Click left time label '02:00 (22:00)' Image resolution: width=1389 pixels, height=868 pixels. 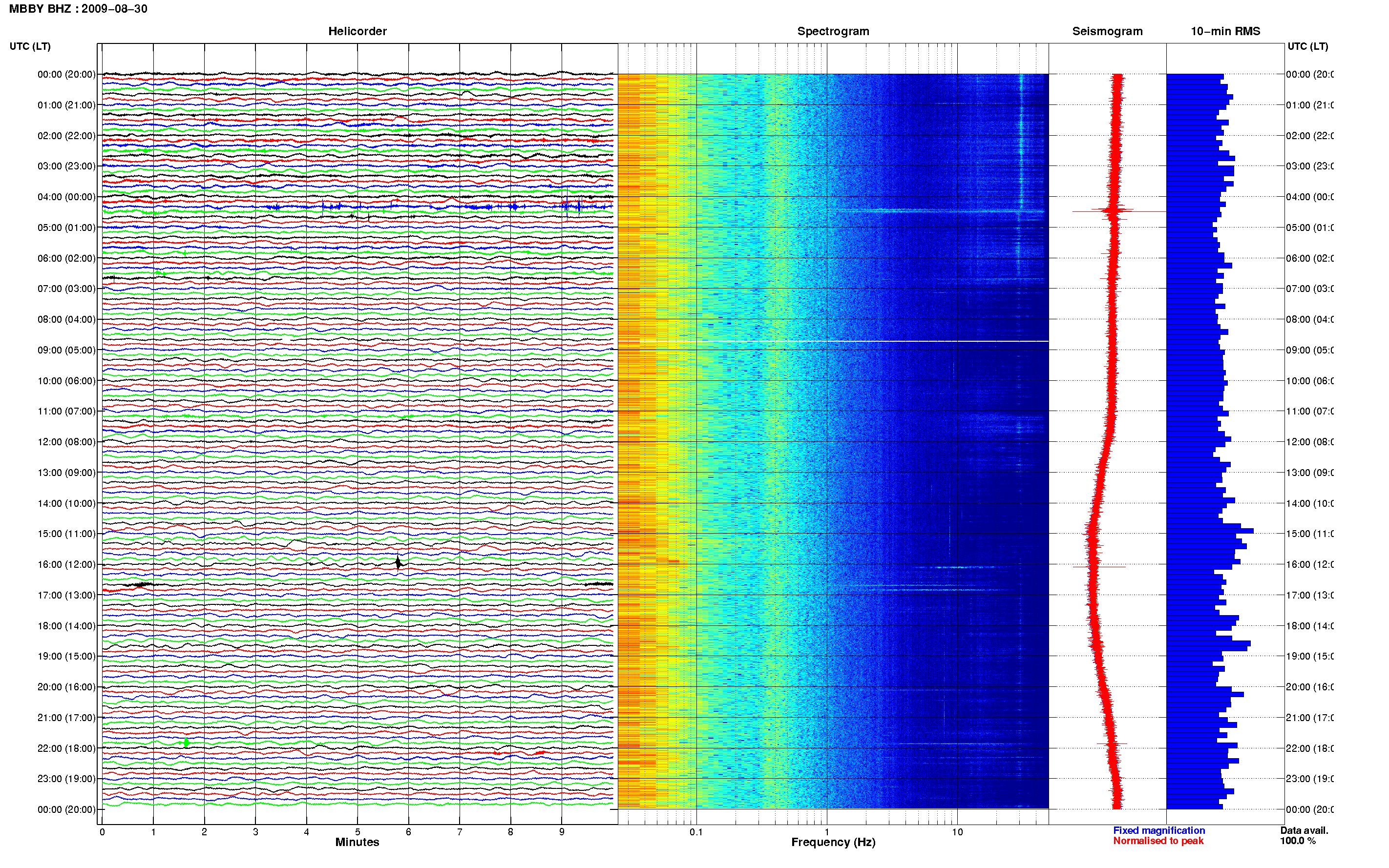tap(66, 136)
